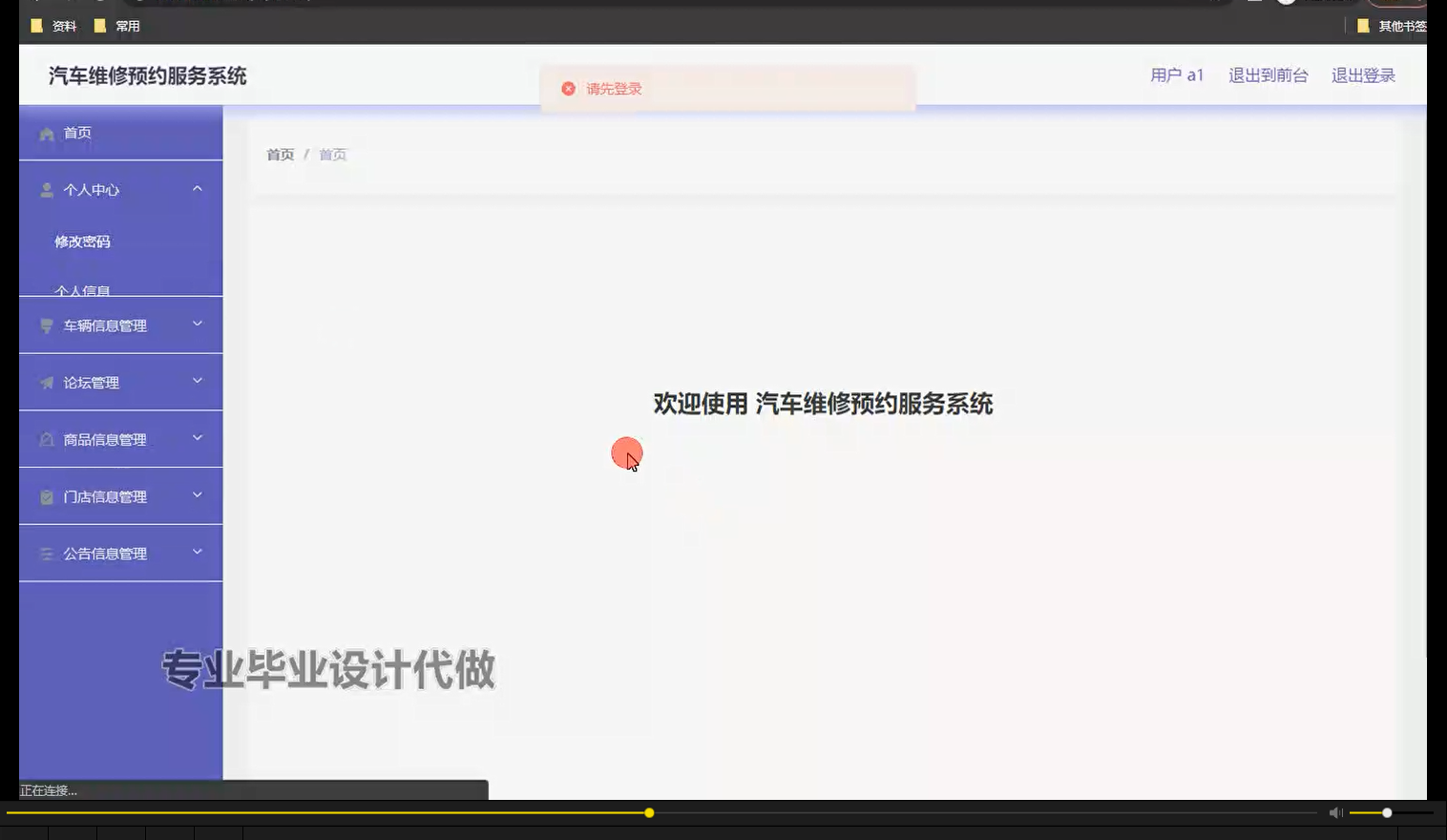Image resolution: width=1447 pixels, height=840 pixels.
Task: Open the 资料 bookmark folder
Action: (53, 26)
